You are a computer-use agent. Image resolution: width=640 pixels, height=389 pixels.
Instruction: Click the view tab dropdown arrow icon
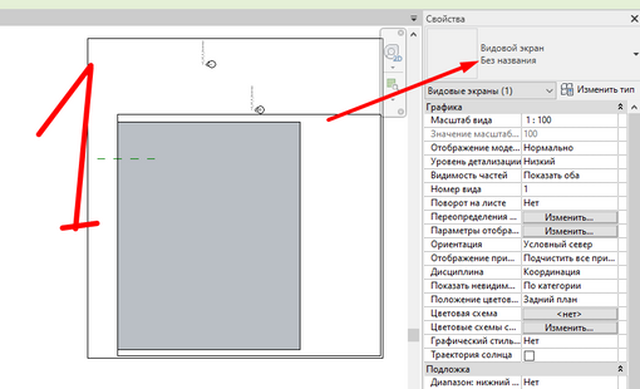(413, 18)
